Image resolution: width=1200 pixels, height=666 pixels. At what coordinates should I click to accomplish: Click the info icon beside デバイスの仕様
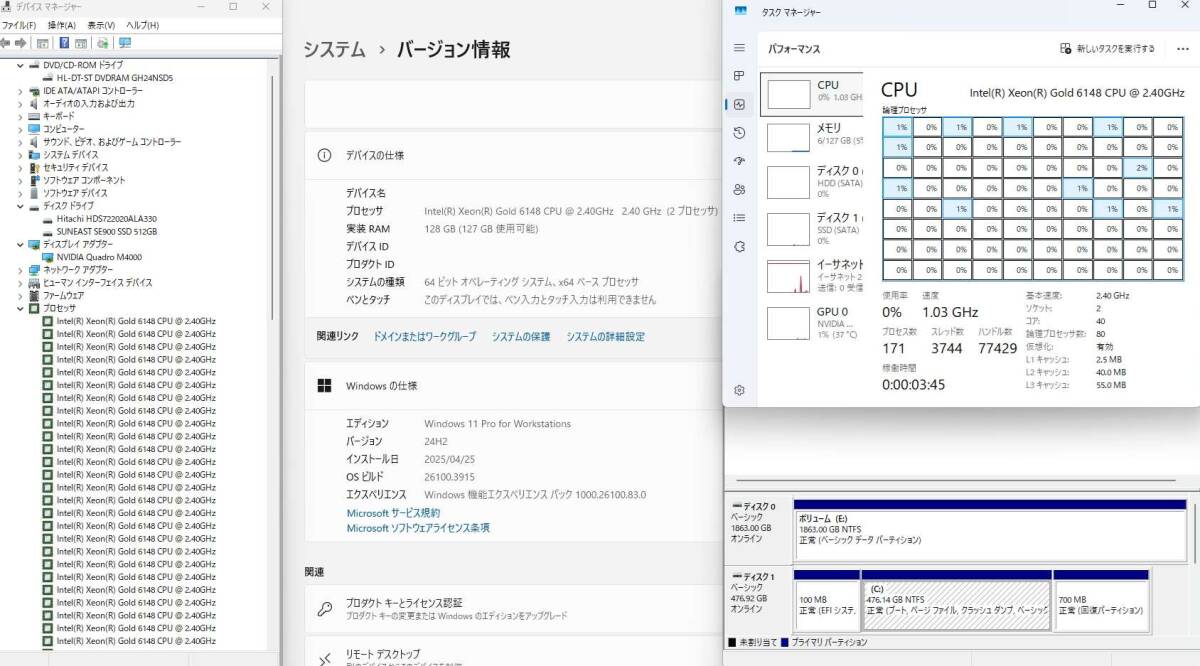tap(324, 155)
